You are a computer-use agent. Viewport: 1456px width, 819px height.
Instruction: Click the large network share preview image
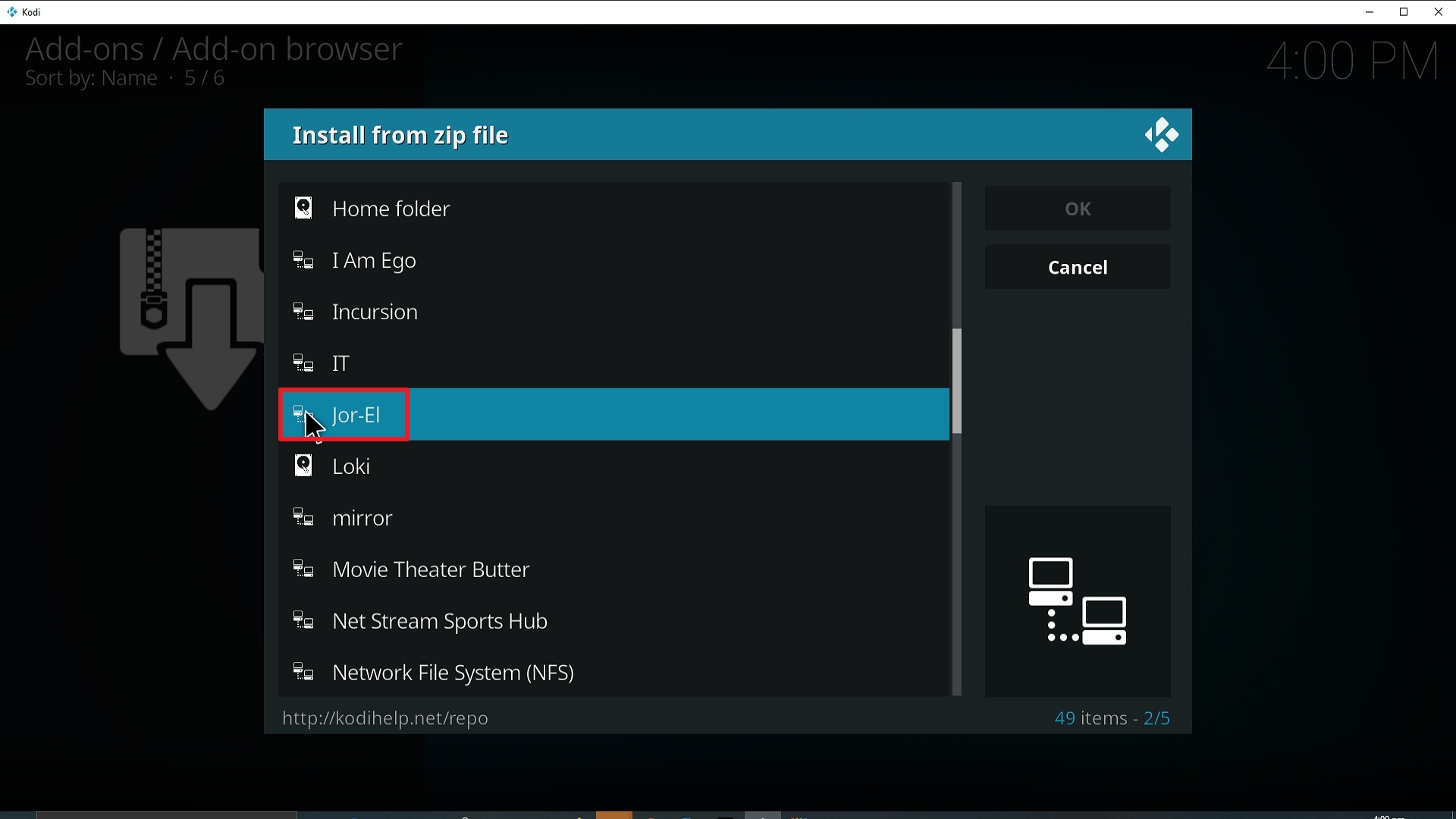(1078, 601)
